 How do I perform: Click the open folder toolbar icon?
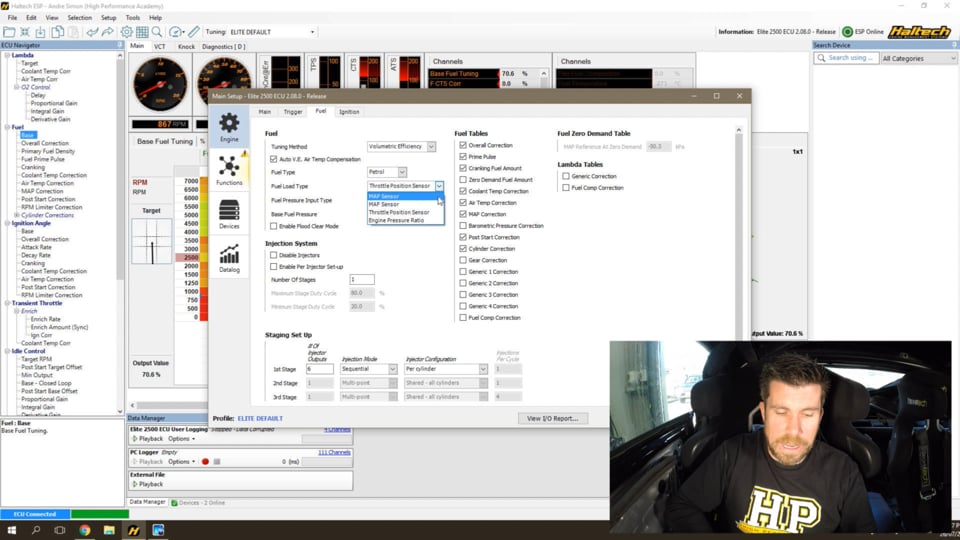(x=9, y=32)
